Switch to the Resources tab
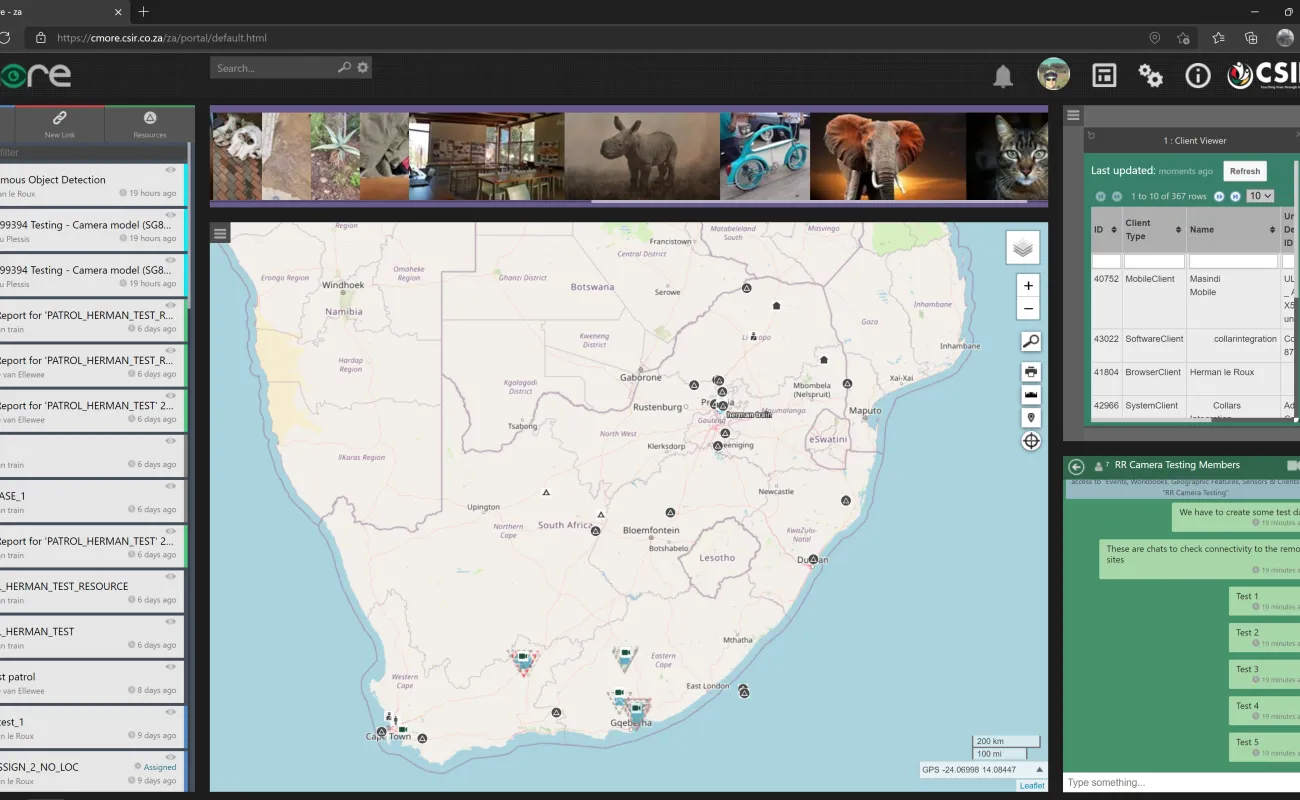 pos(150,125)
